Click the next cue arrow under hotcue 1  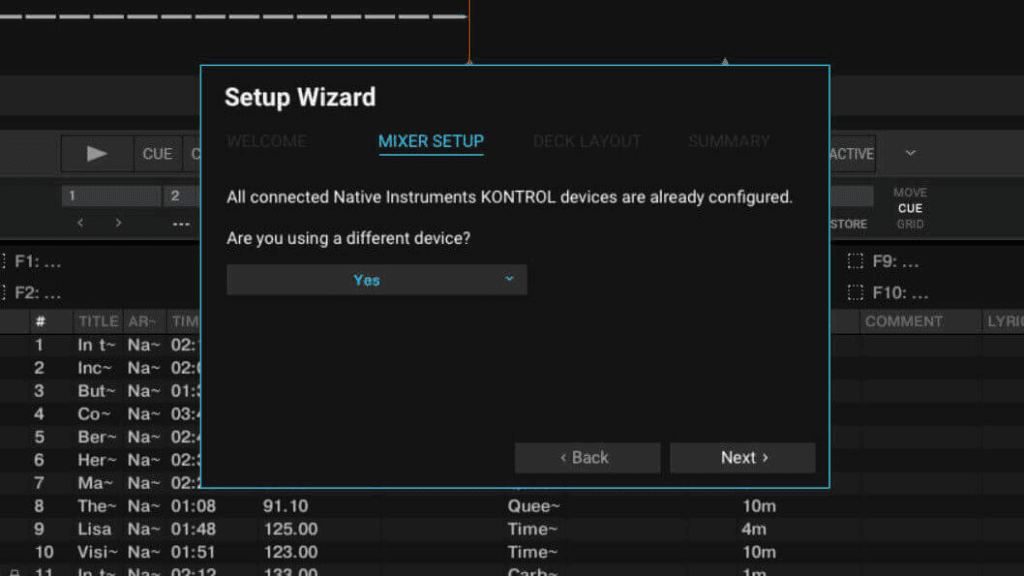tap(118, 223)
